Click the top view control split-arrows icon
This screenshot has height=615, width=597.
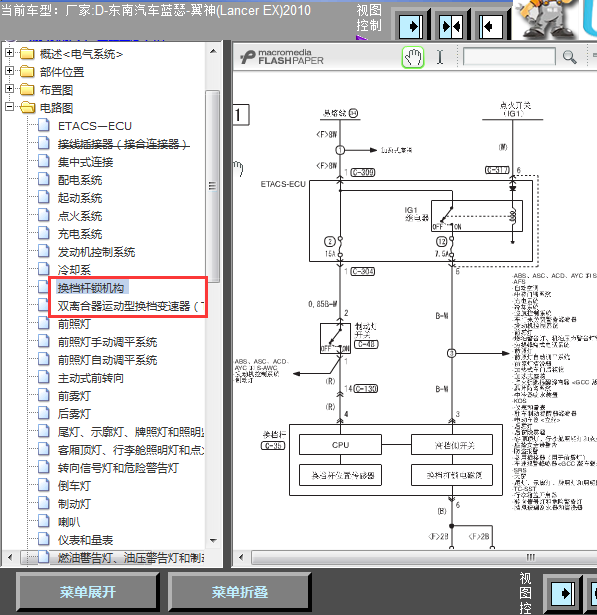(x=451, y=26)
